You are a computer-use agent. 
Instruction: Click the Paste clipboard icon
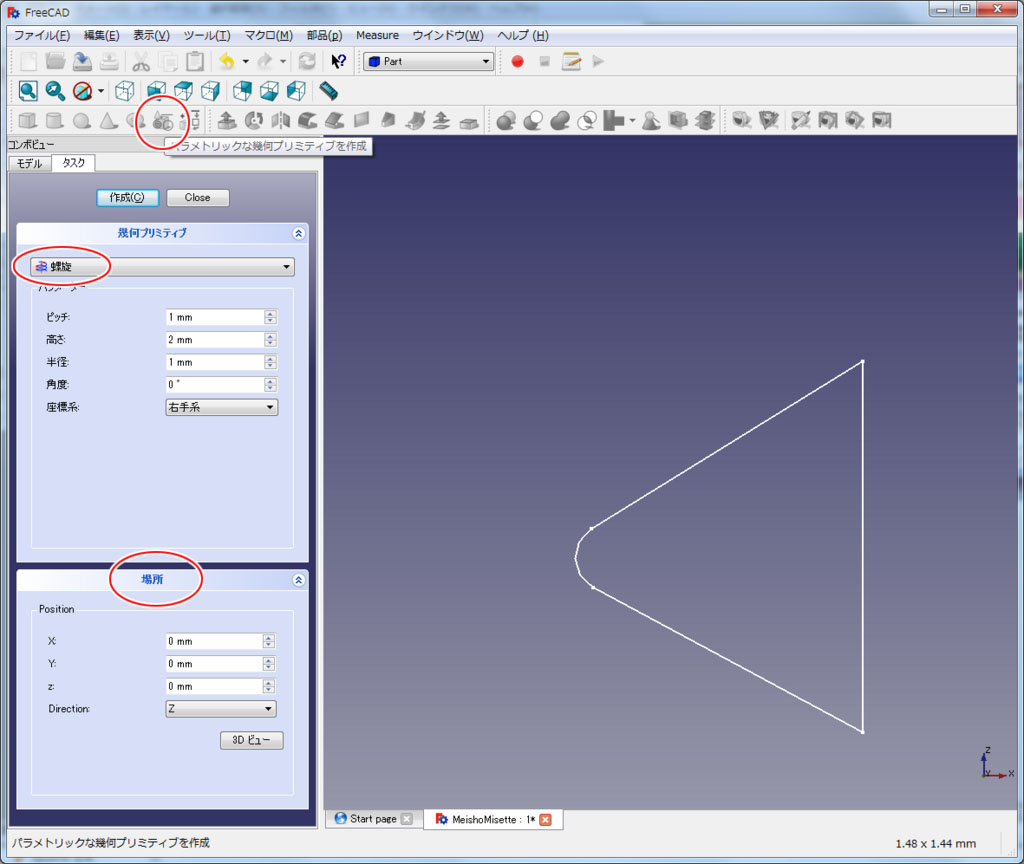(x=195, y=61)
